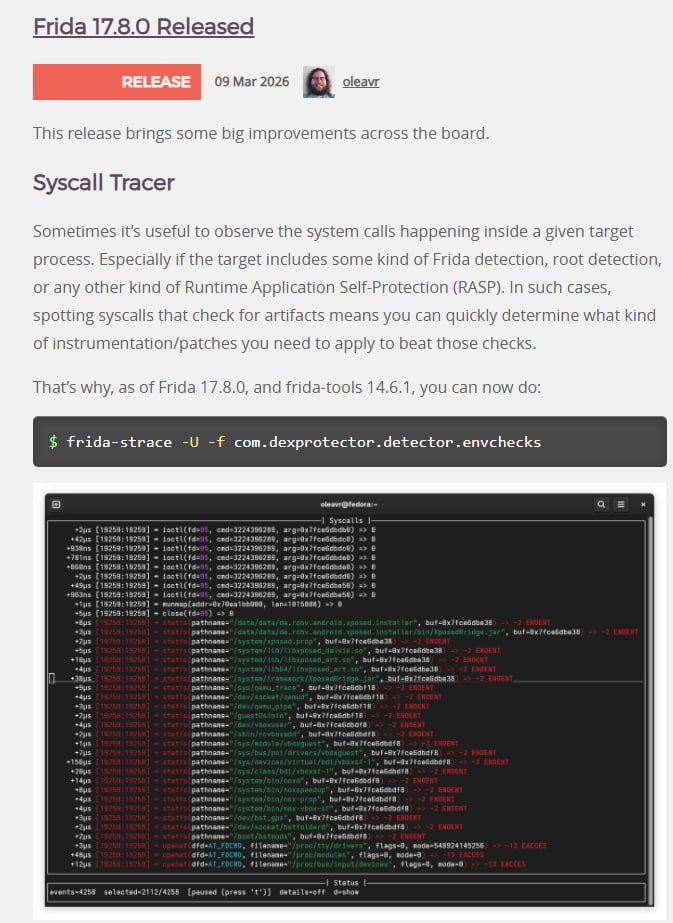The height and width of the screenshot is (923, 673).
Task: Click the '09 Mar 2026' publication date
Action: (251, 82)
